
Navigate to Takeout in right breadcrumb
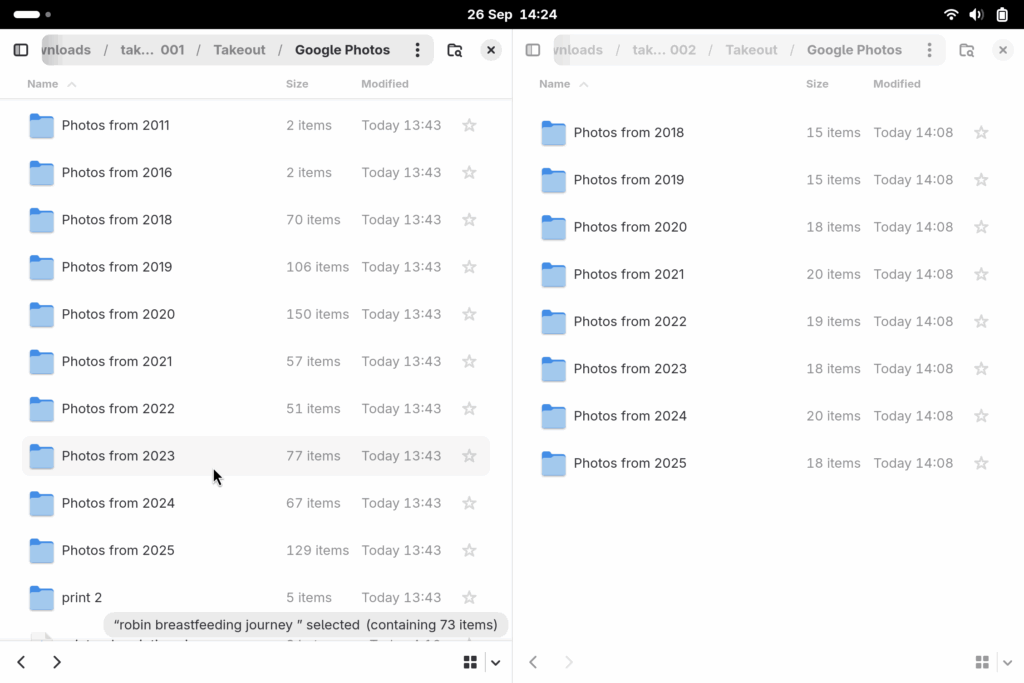pos(751,50)
